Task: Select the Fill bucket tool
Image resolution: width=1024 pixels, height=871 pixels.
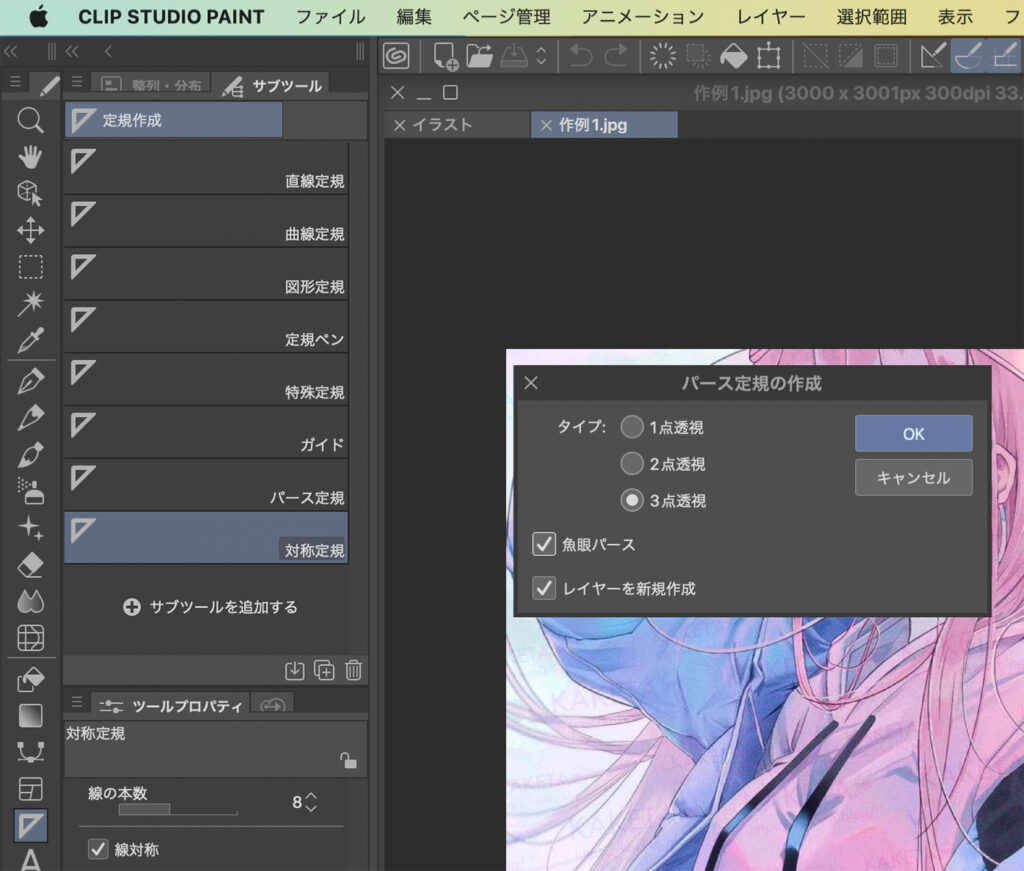Action: 30,680
